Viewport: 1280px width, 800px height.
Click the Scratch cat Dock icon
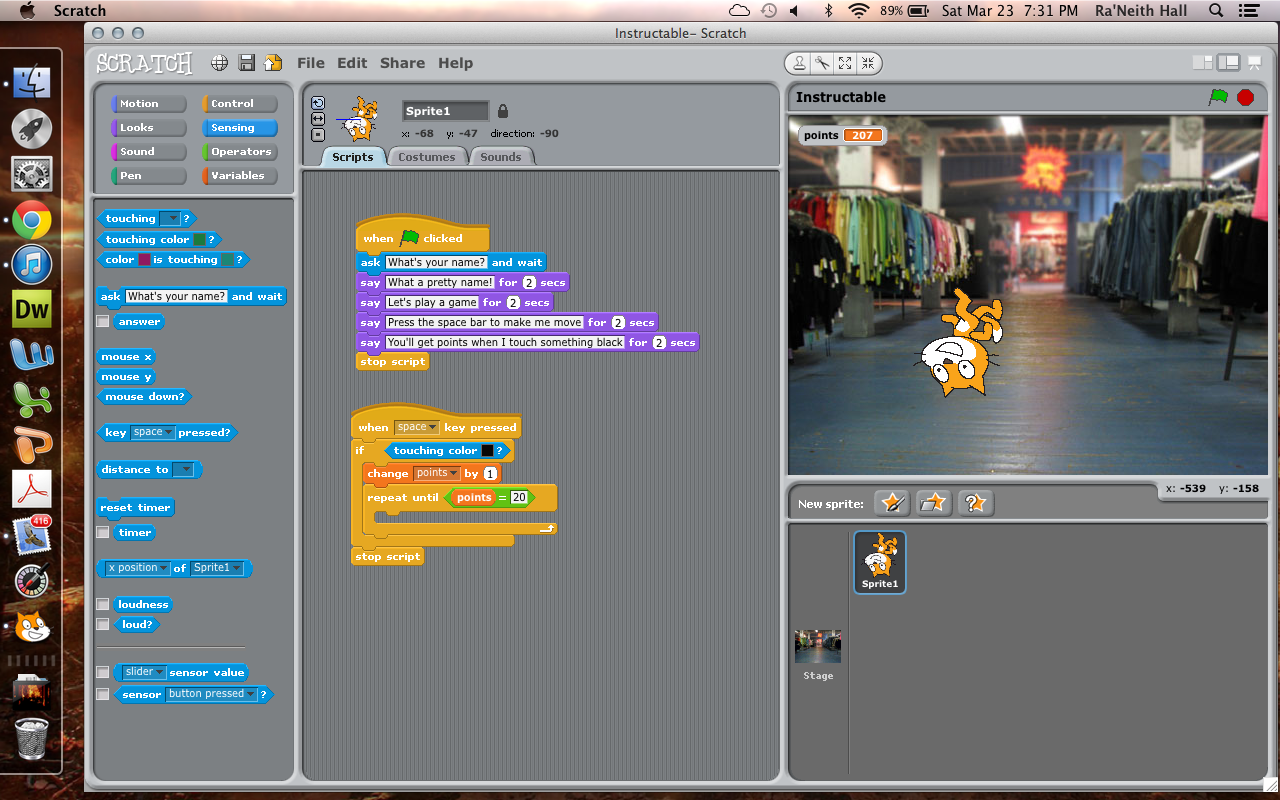(x=32, y=627)
